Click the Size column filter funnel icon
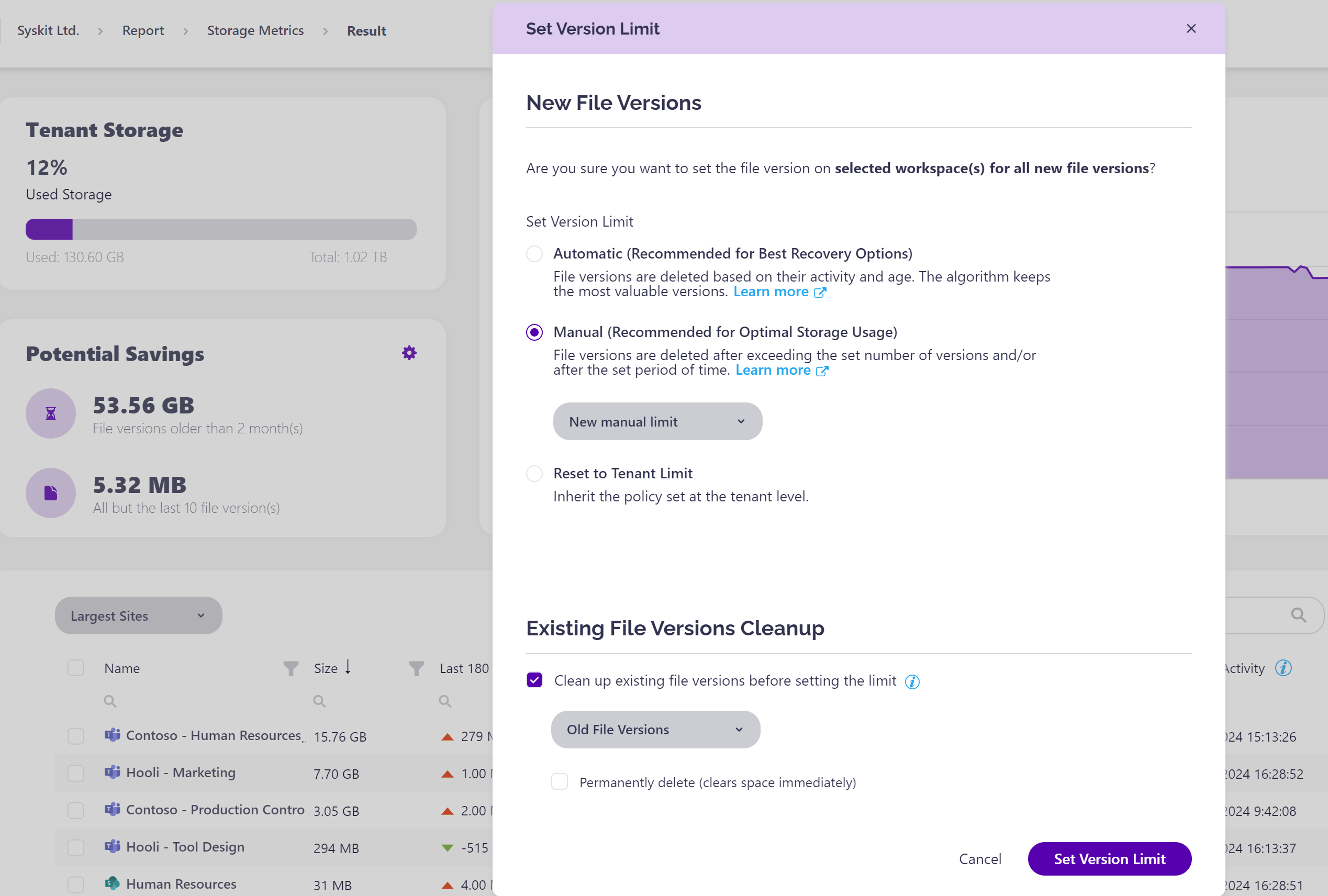1328x896 pixels. 417,668
